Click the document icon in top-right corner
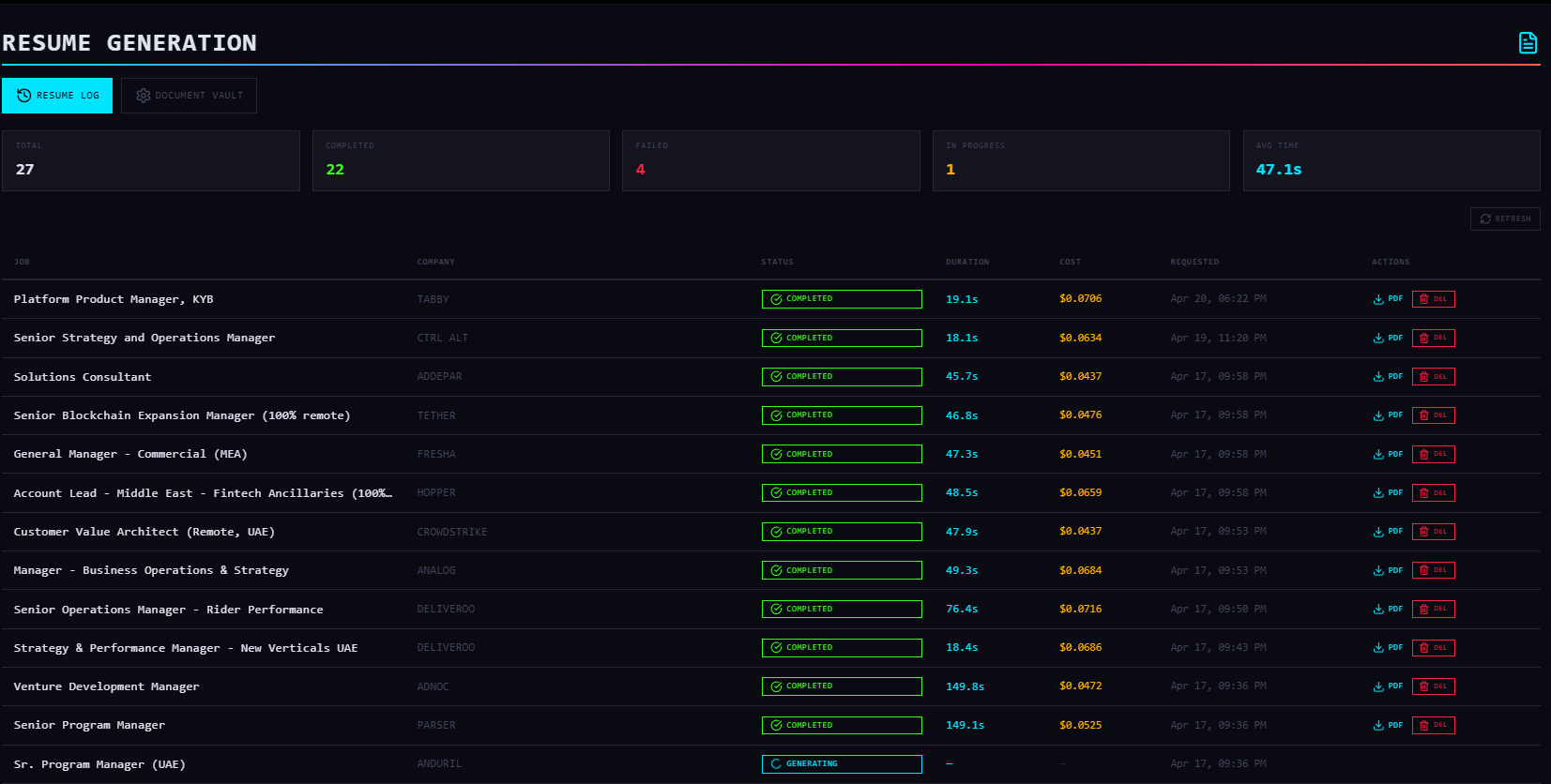The width and height of the screenshot is (1551, 784). click(1528, 43)
